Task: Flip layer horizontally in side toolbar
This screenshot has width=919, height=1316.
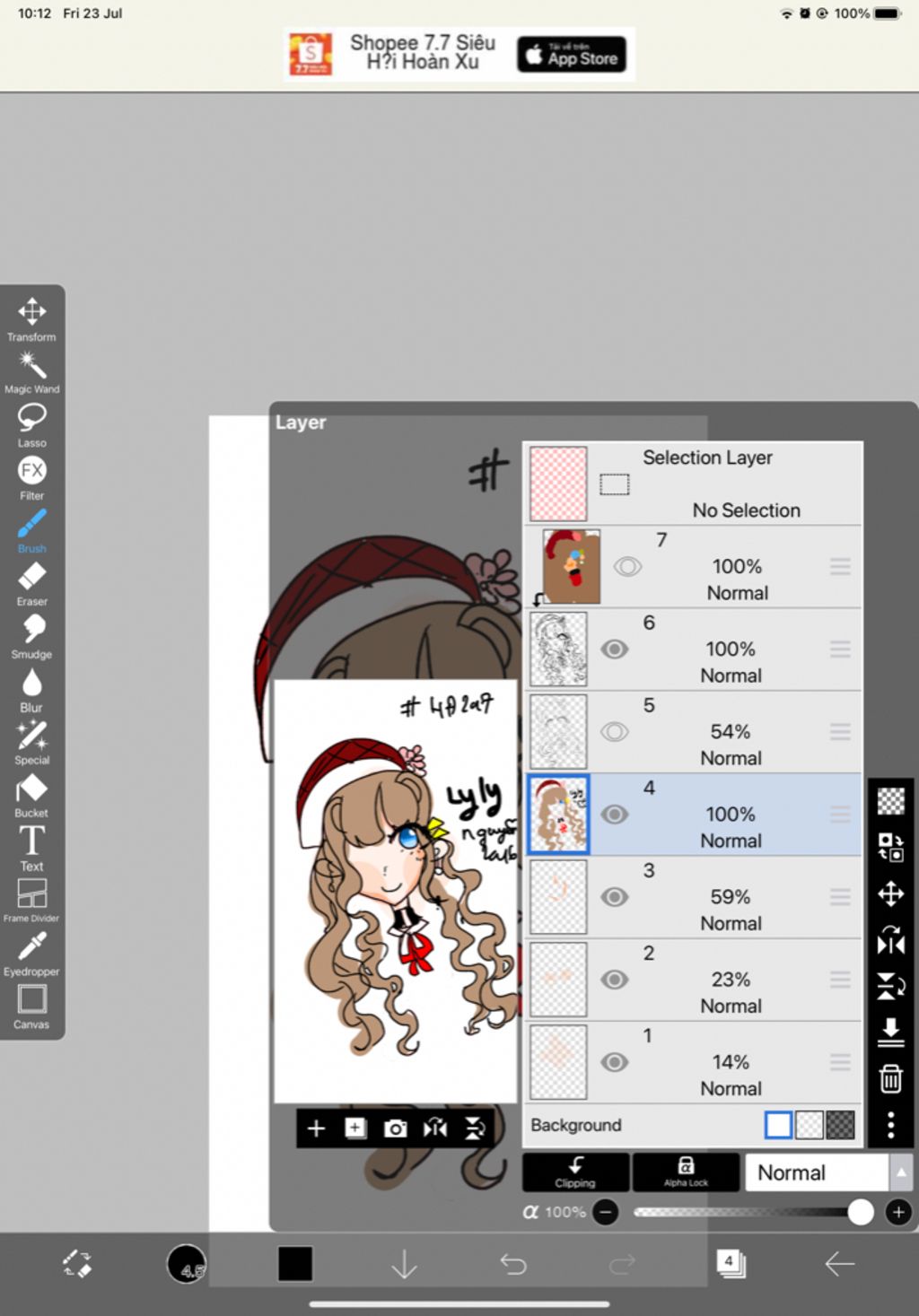Action: 890,940
